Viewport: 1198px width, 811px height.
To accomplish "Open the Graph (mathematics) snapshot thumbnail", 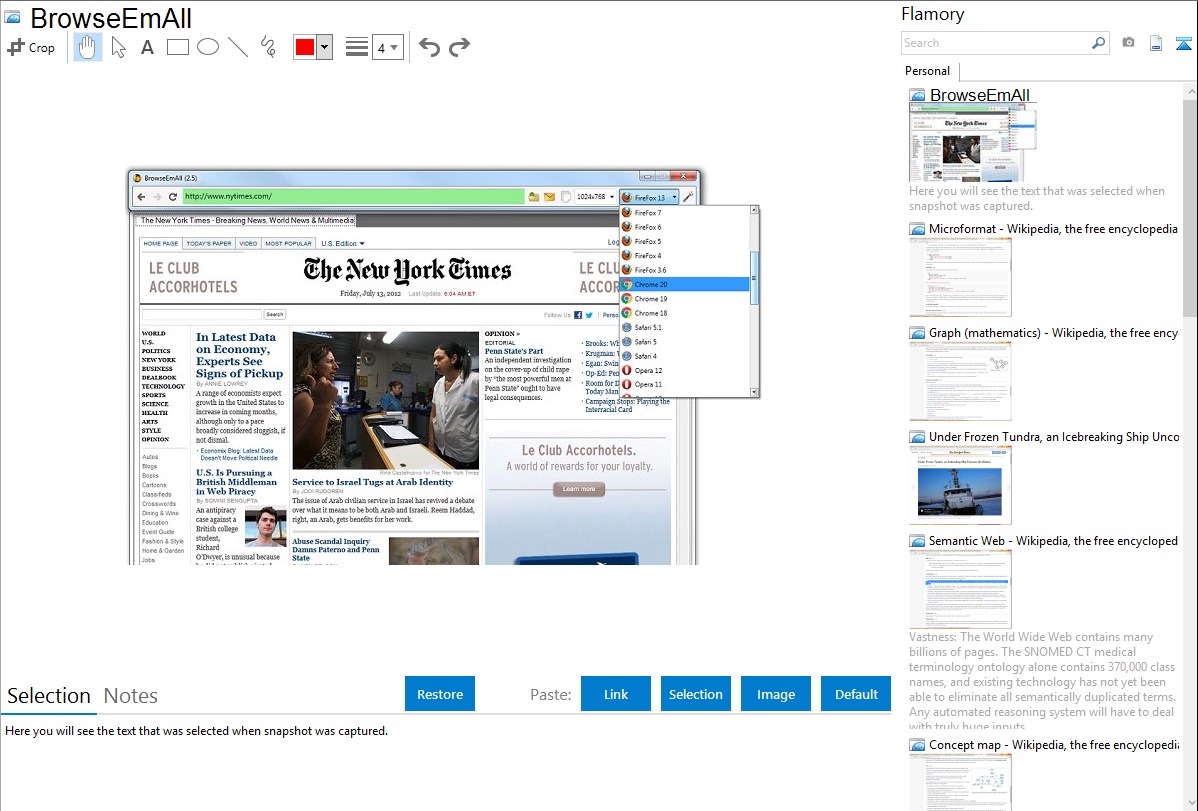I will tap(960, 381).
